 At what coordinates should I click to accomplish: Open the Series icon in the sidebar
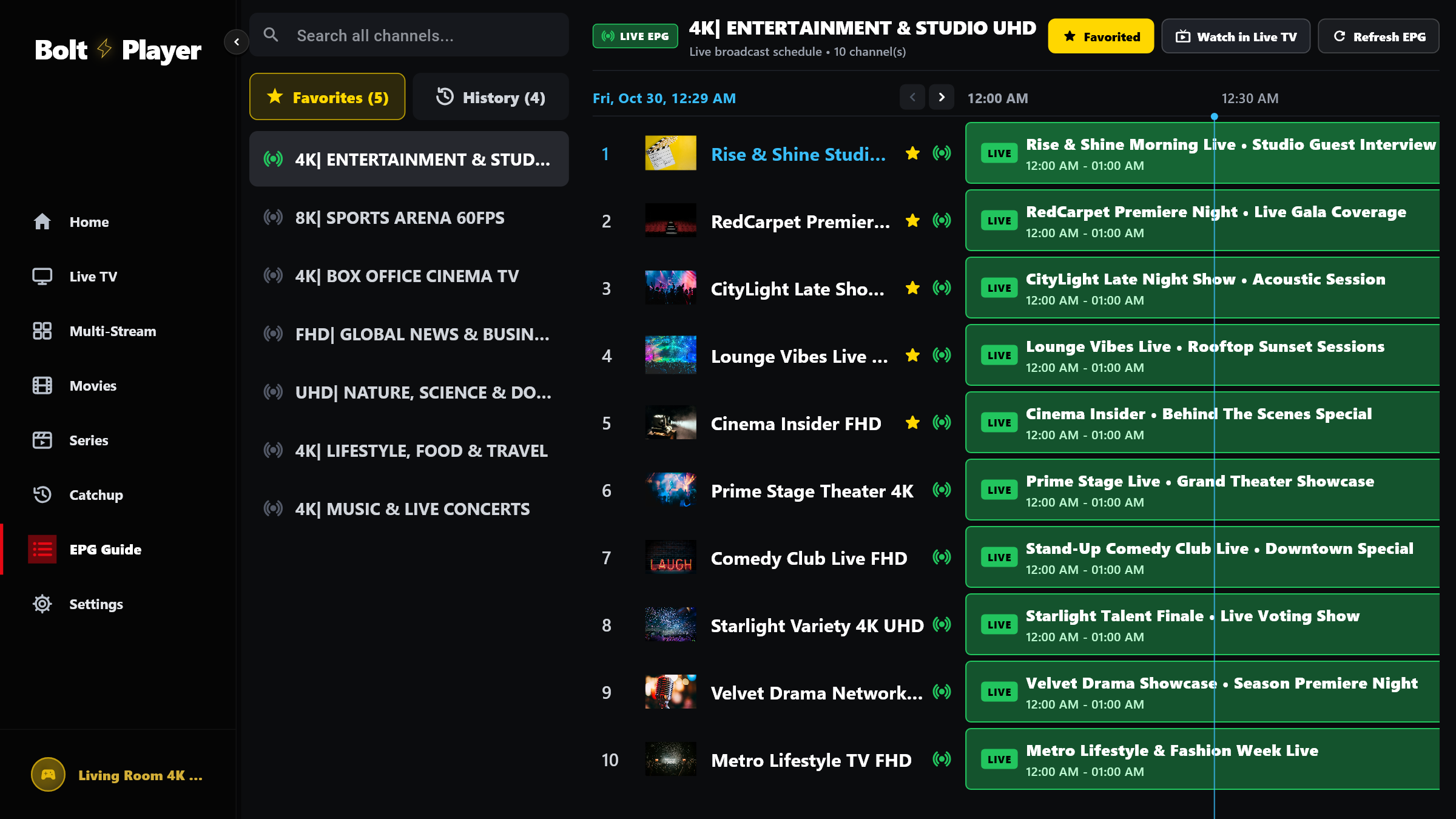[x=42, y=440]
